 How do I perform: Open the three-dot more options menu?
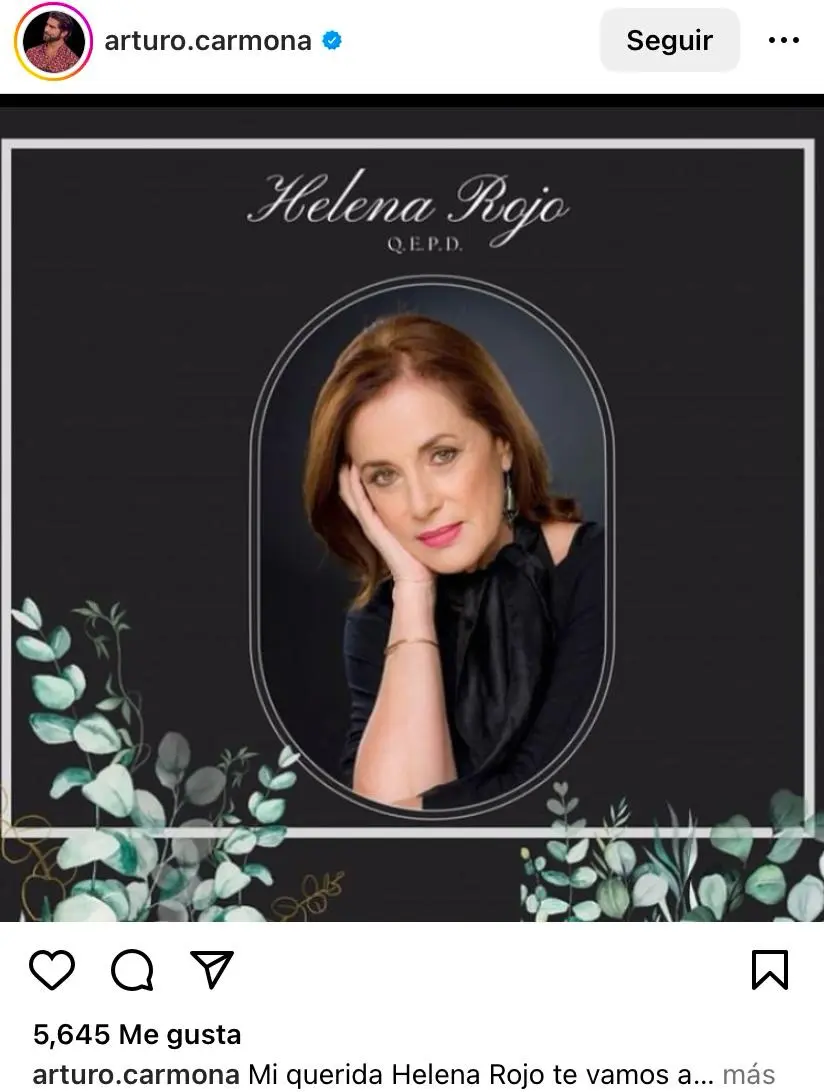coord(784,41)
